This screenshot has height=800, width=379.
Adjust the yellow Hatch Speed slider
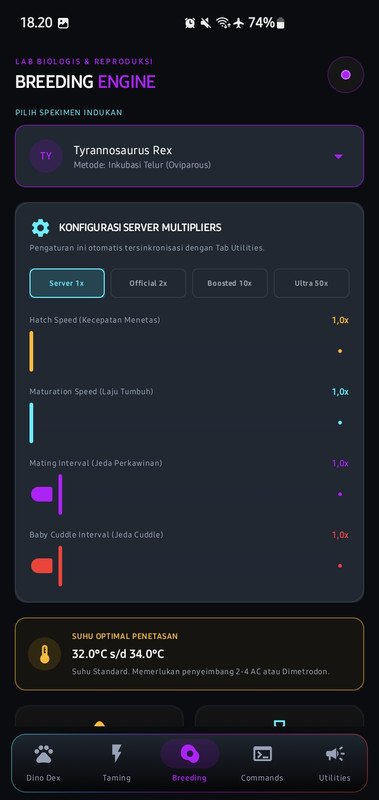[32, 351]
